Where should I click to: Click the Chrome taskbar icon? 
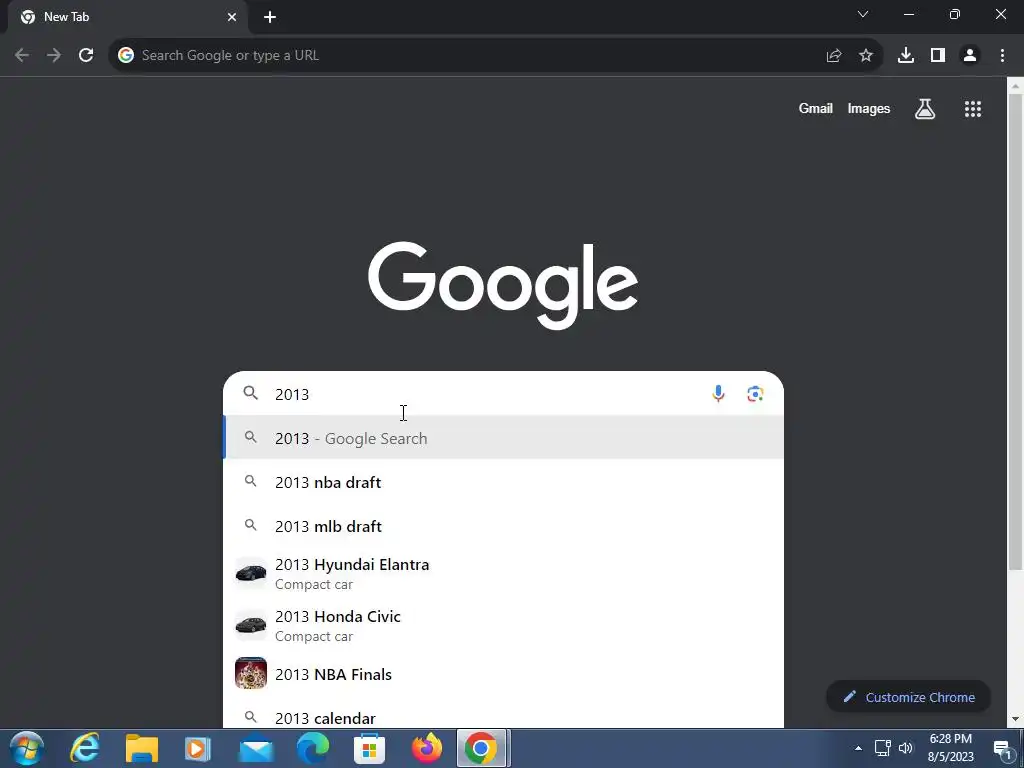point(481,748)
